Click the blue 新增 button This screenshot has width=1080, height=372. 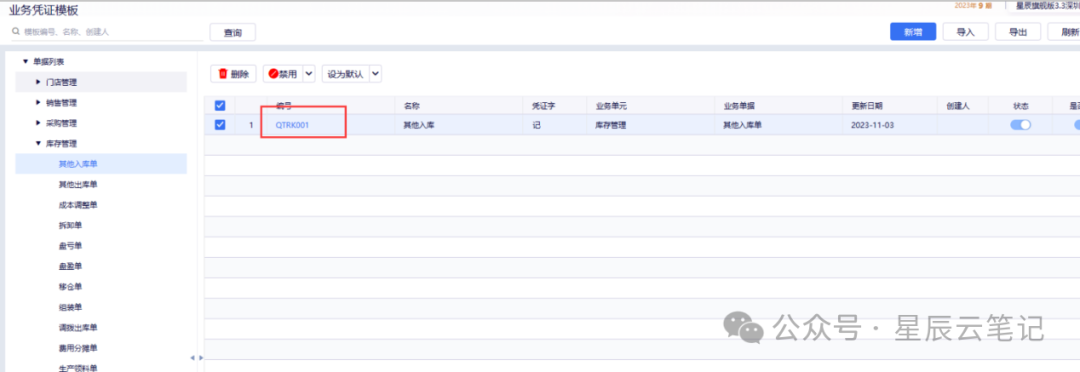pyautogui.click(x=913, y=32)
